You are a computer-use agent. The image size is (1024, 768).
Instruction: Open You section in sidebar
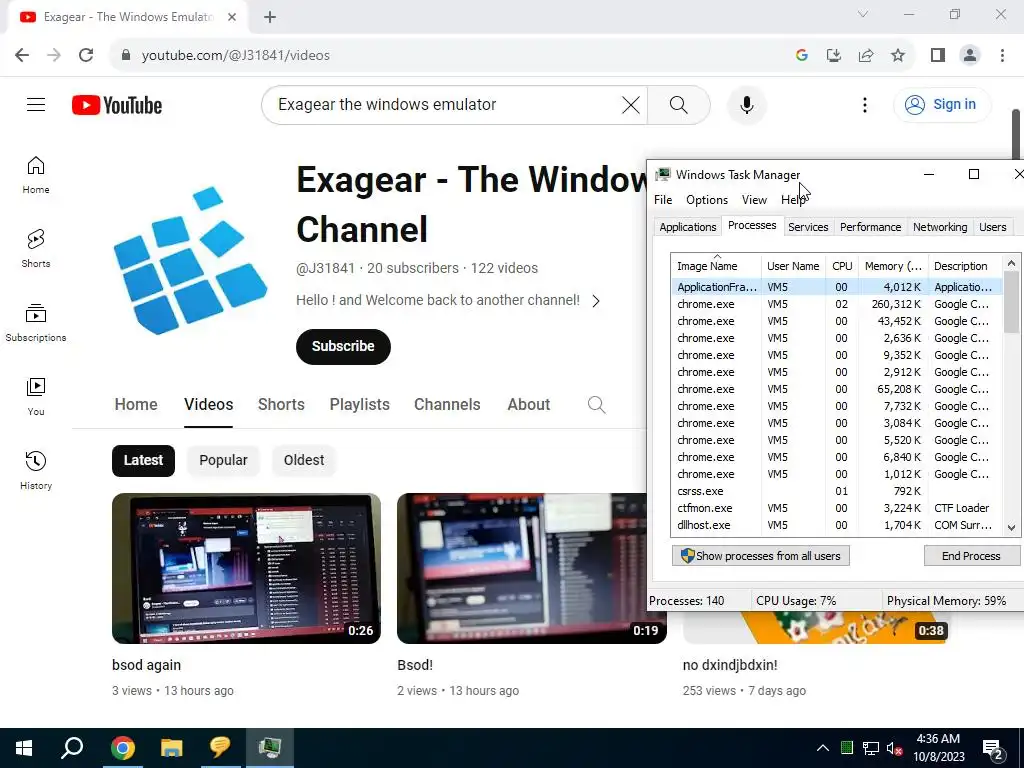(x=36, y=396)
